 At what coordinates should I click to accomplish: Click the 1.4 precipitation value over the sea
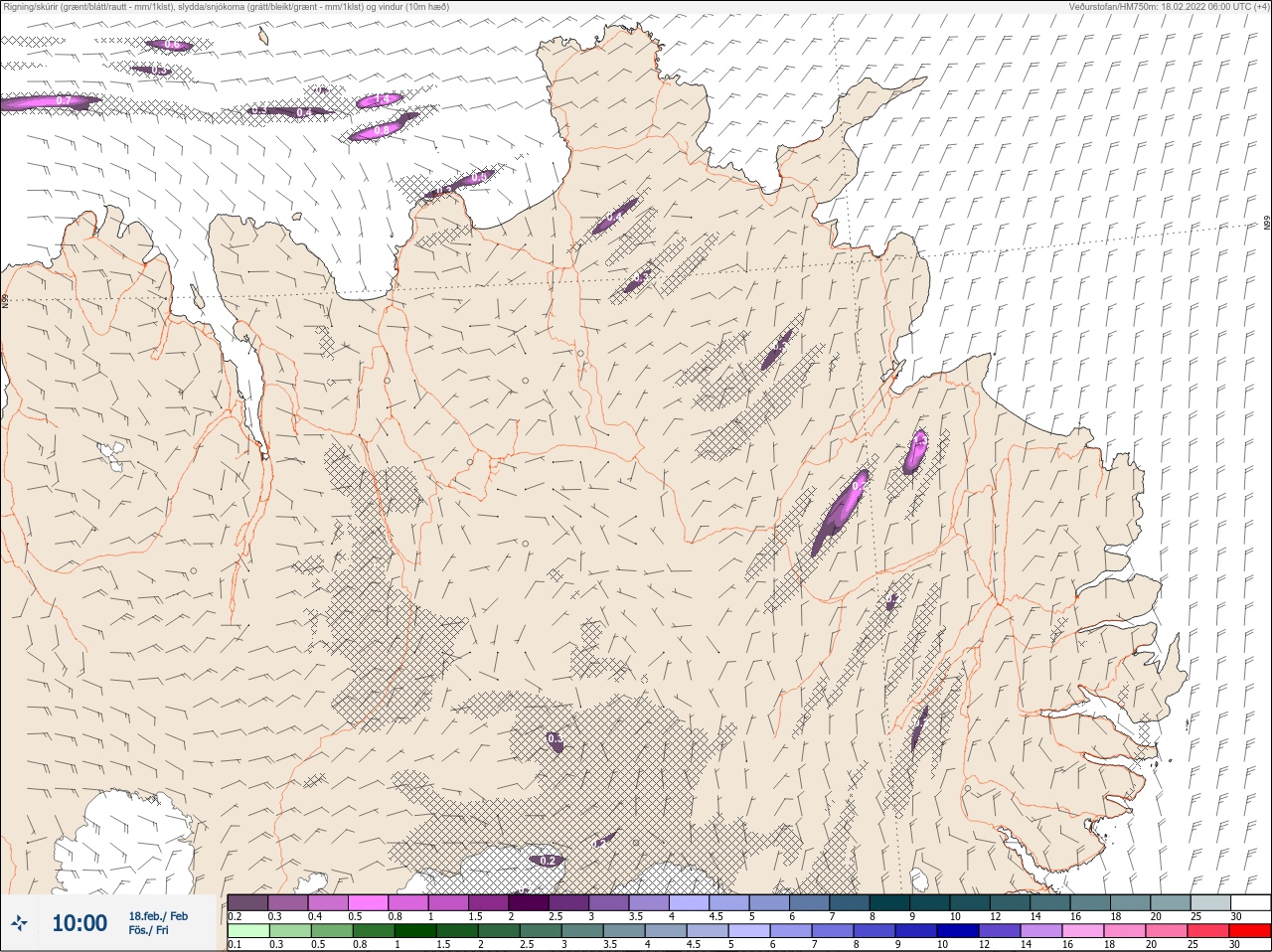click(381, 99)
